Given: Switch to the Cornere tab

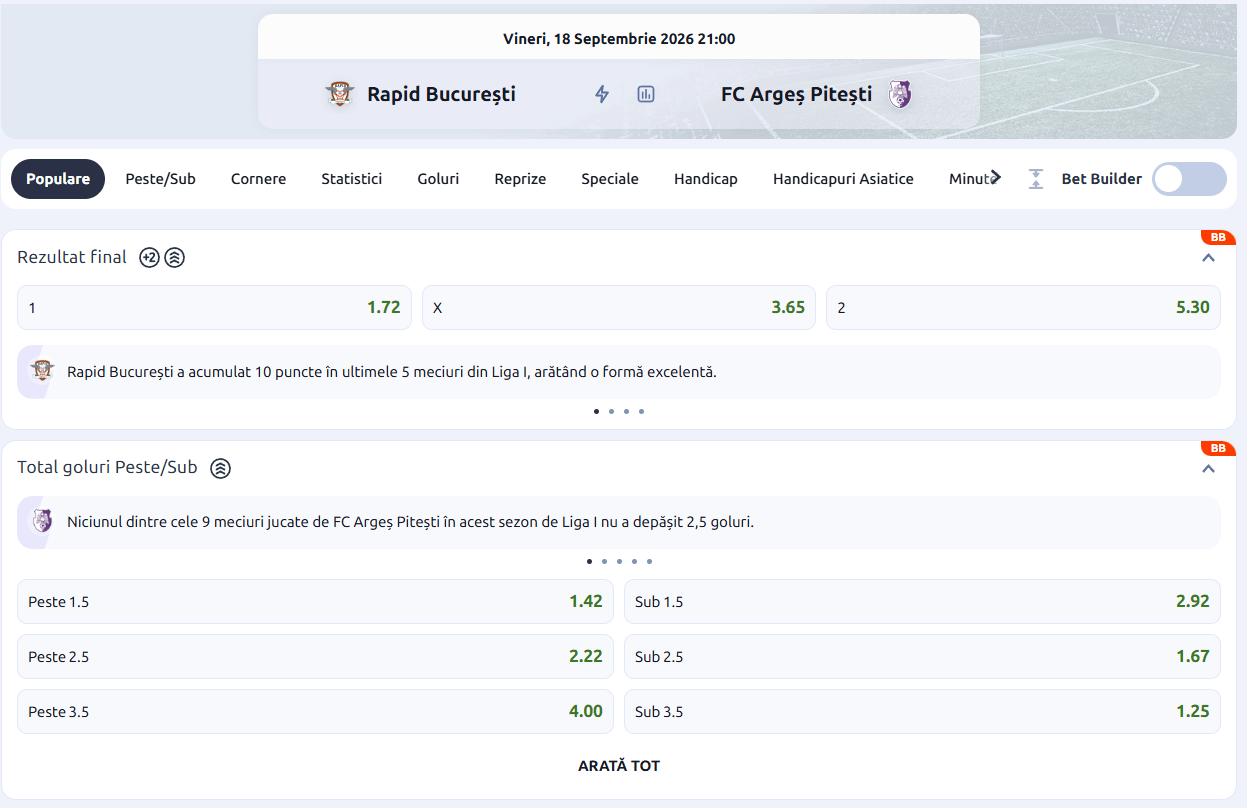Looking at the screenshot, I should tap(258, 179).
